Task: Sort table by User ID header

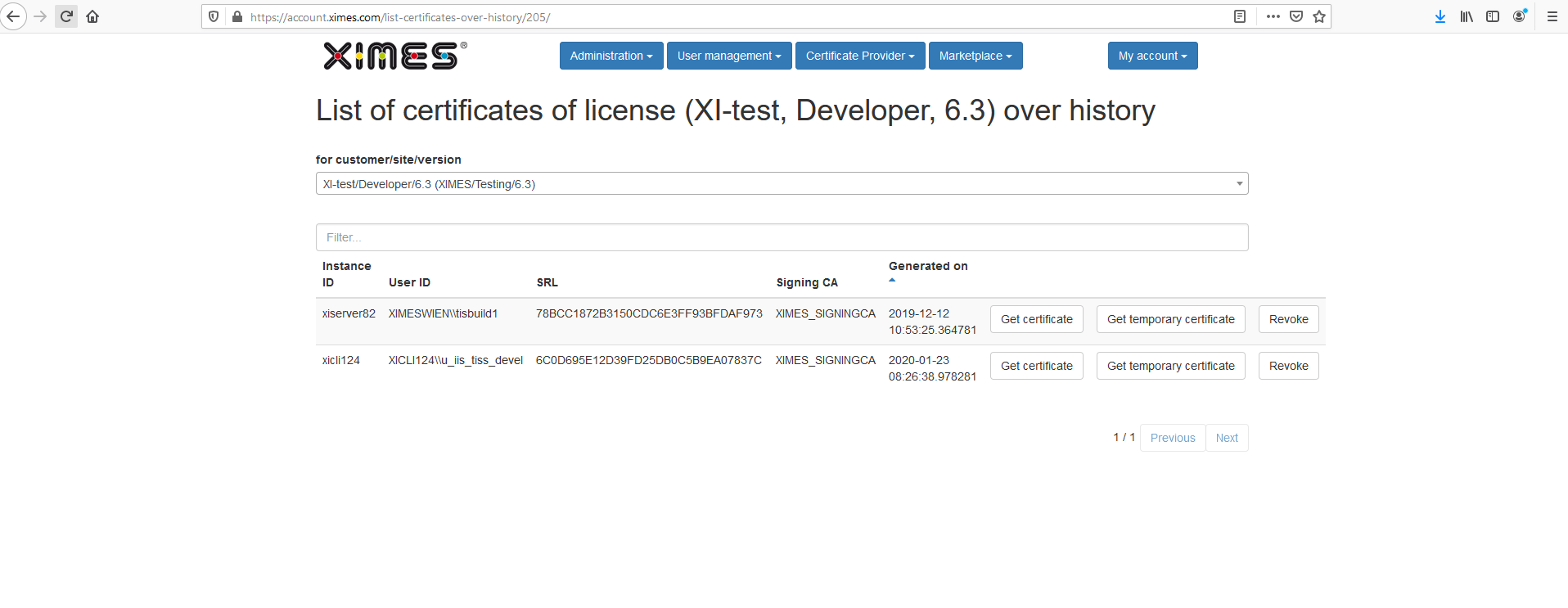Action: [409, 282]
